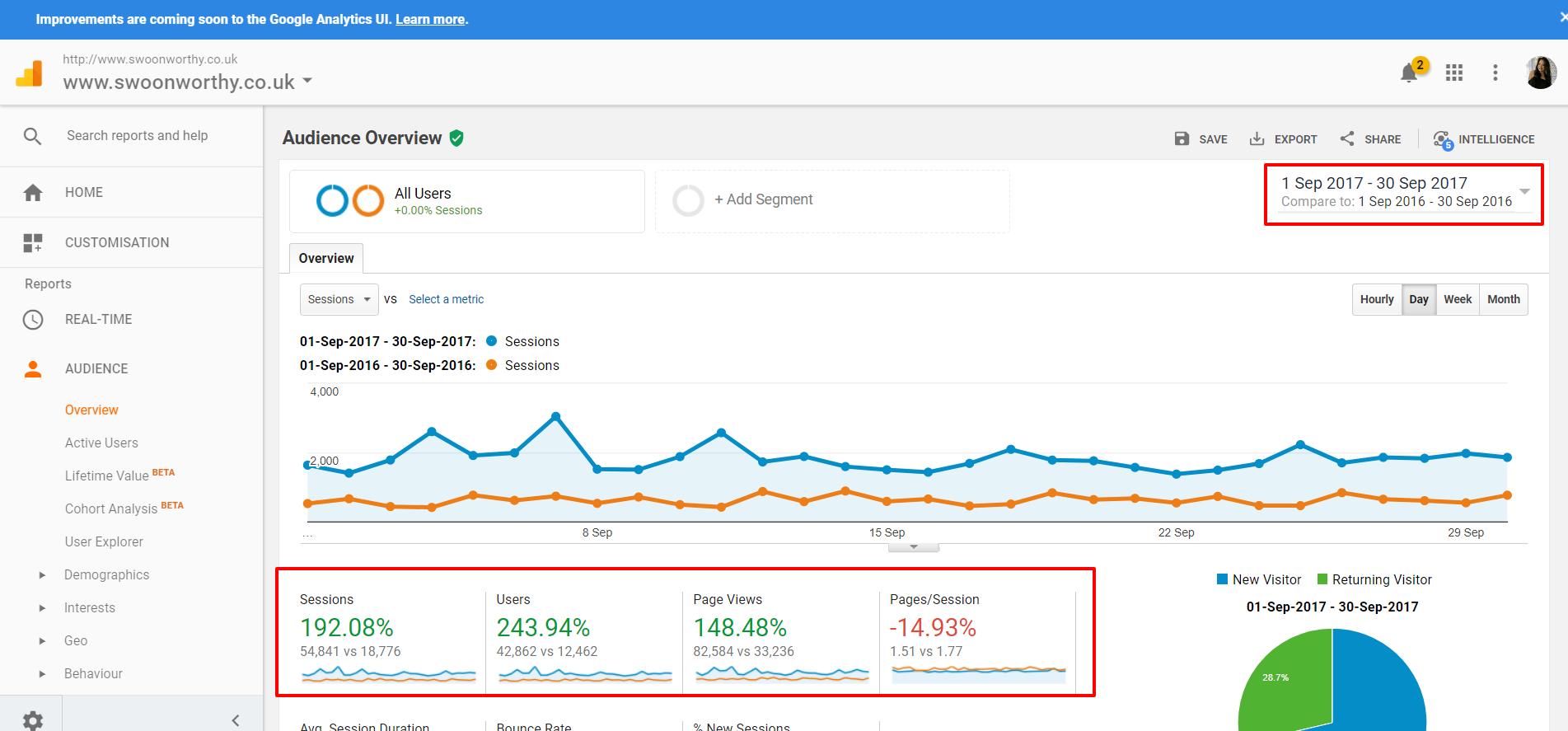Click the Learn more link
The image size is (1568, 731).
tap(430, 20)
